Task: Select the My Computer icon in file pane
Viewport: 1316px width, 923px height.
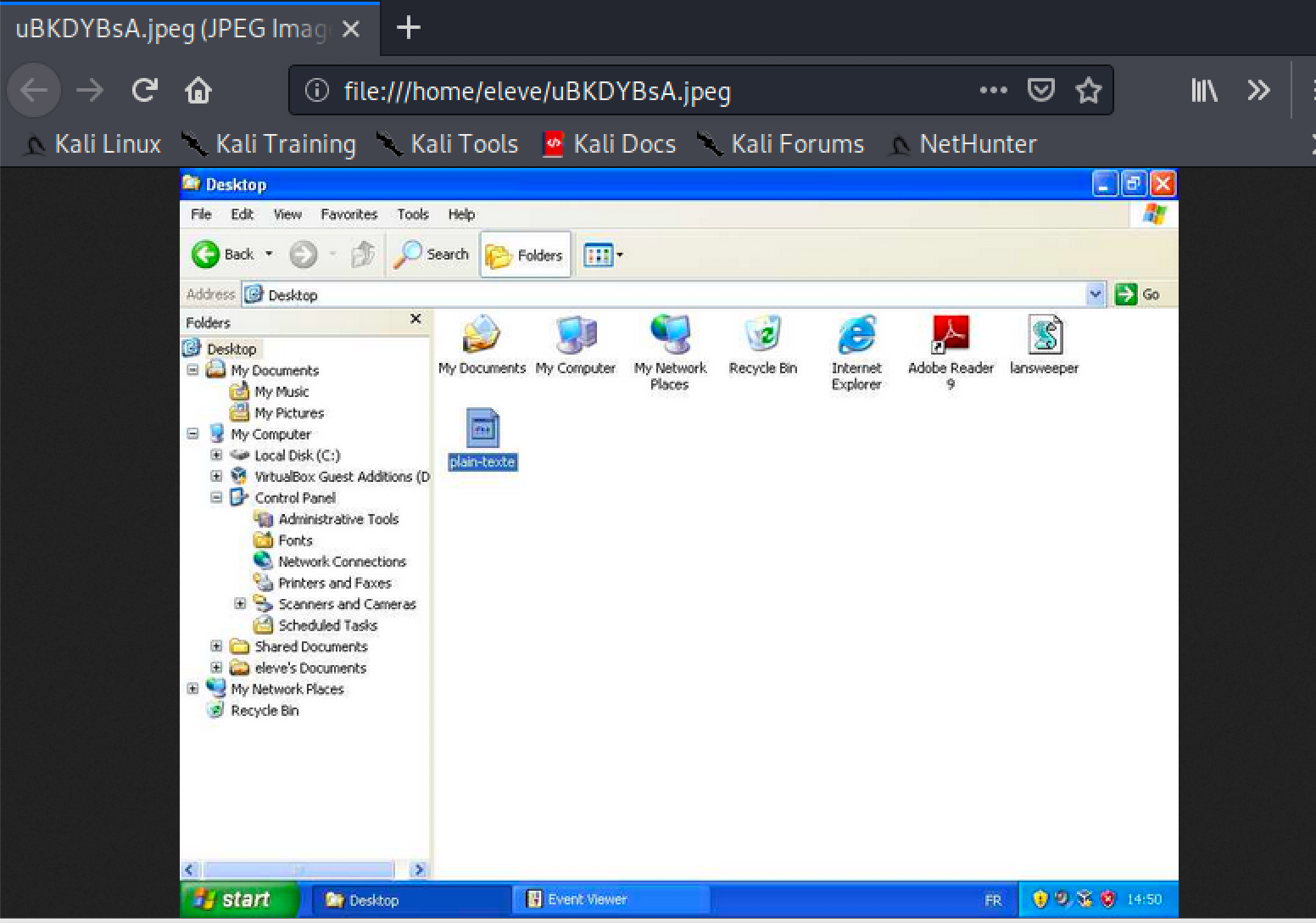Action: pos(576,344)
